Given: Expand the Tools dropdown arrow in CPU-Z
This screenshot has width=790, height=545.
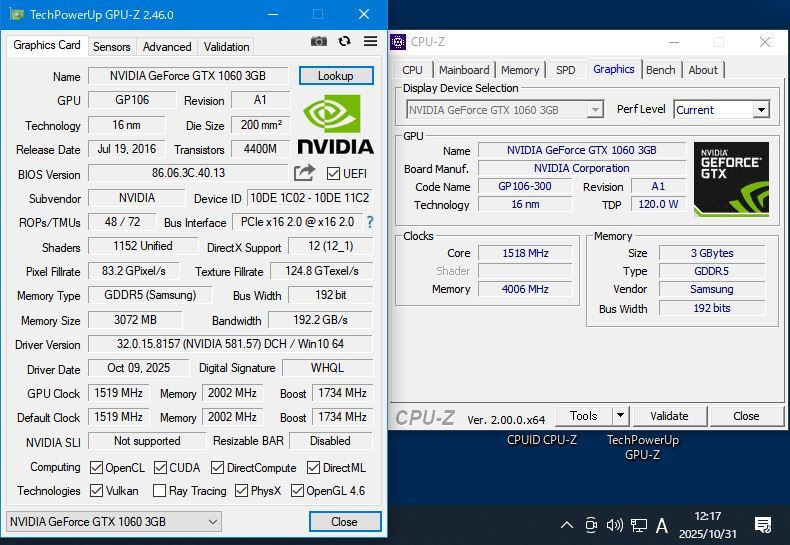Looking at the screenshot, I should pyautogui.click(x=621, y=416).
